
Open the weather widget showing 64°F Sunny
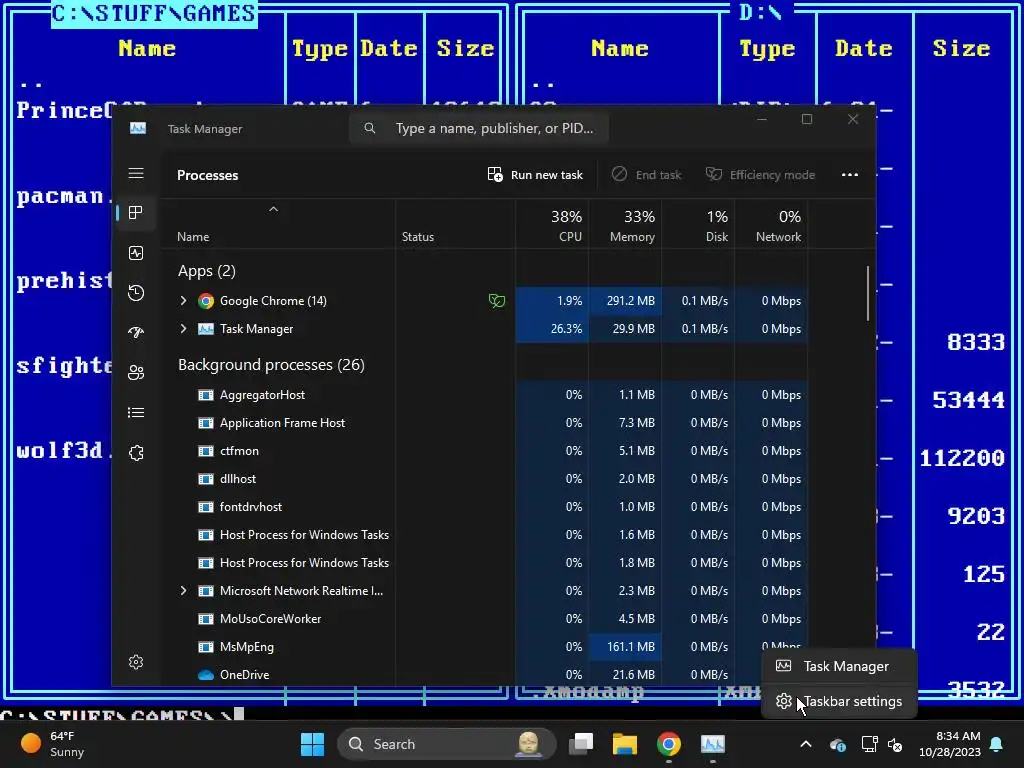(52, 744)
